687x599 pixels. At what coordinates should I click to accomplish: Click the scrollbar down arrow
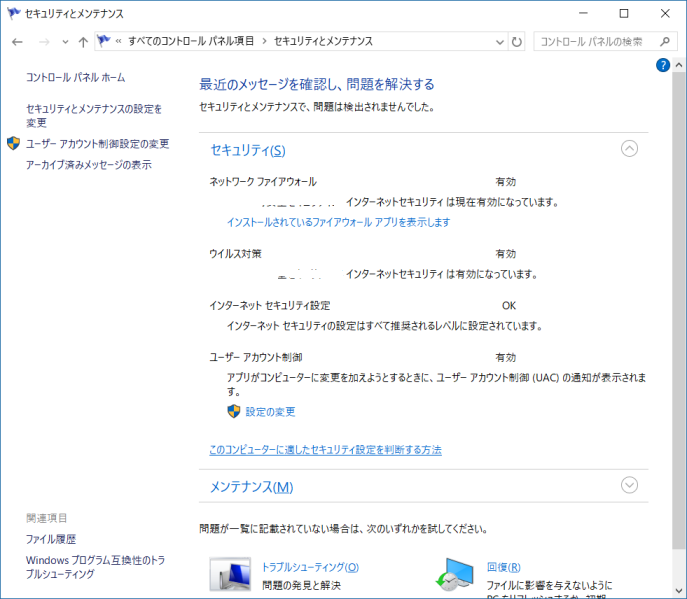pyautogui.click(x=679, y=590)
